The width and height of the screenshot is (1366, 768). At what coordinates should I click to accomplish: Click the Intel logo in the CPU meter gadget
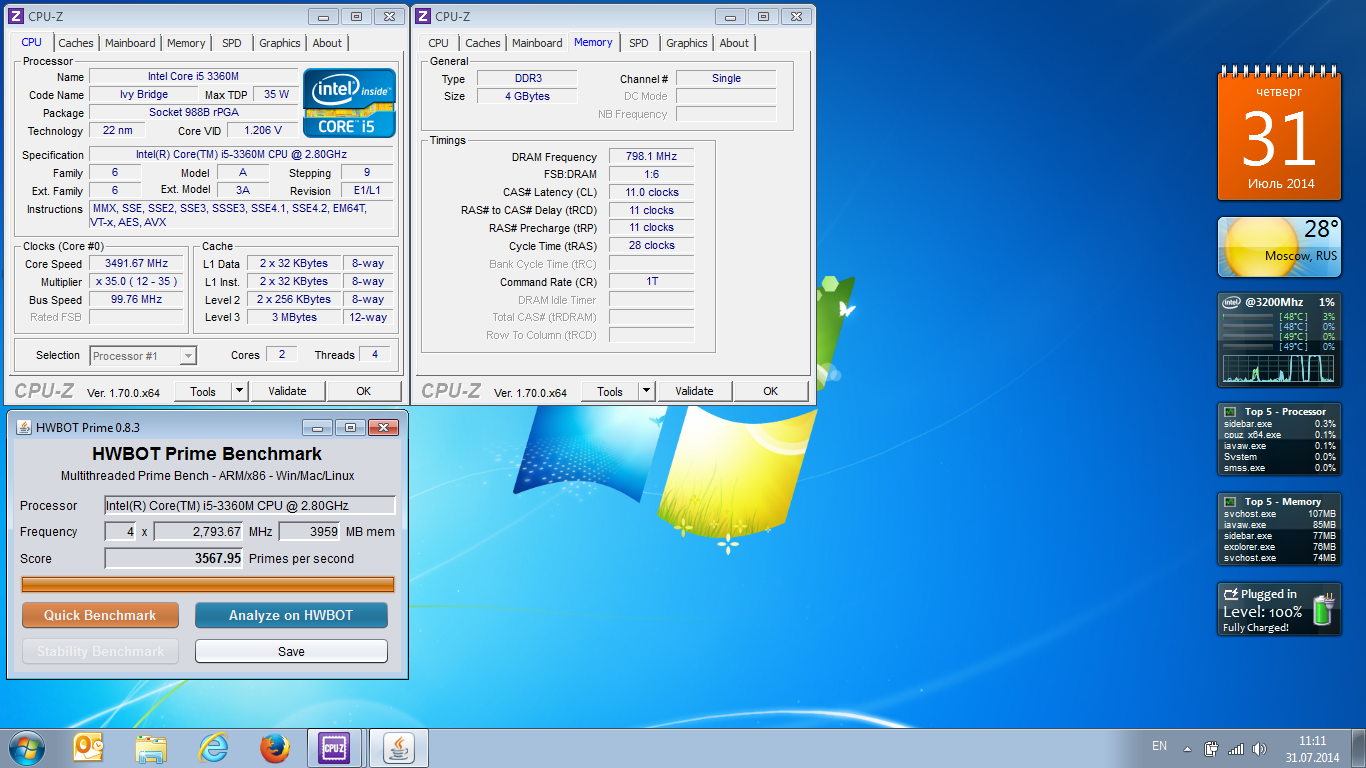click(x=1231, y=302)
